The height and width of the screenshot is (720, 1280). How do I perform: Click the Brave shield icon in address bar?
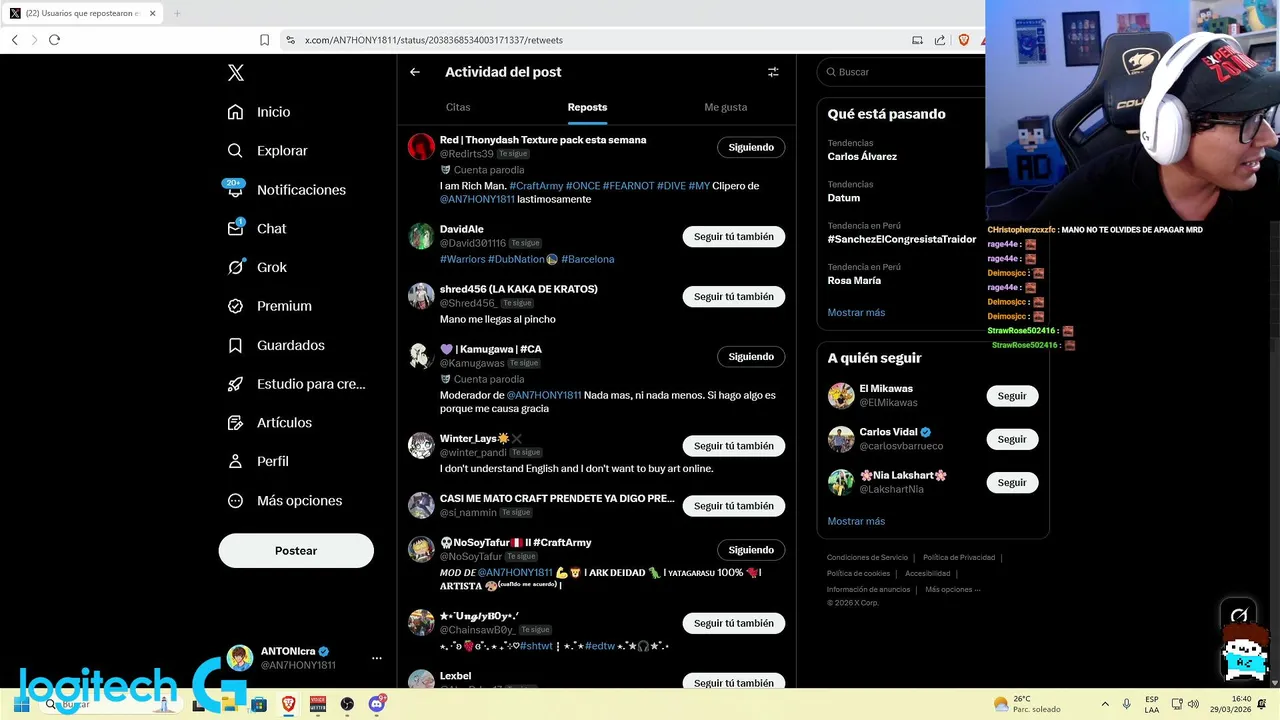pyautogui.click(x=964, y=40)
